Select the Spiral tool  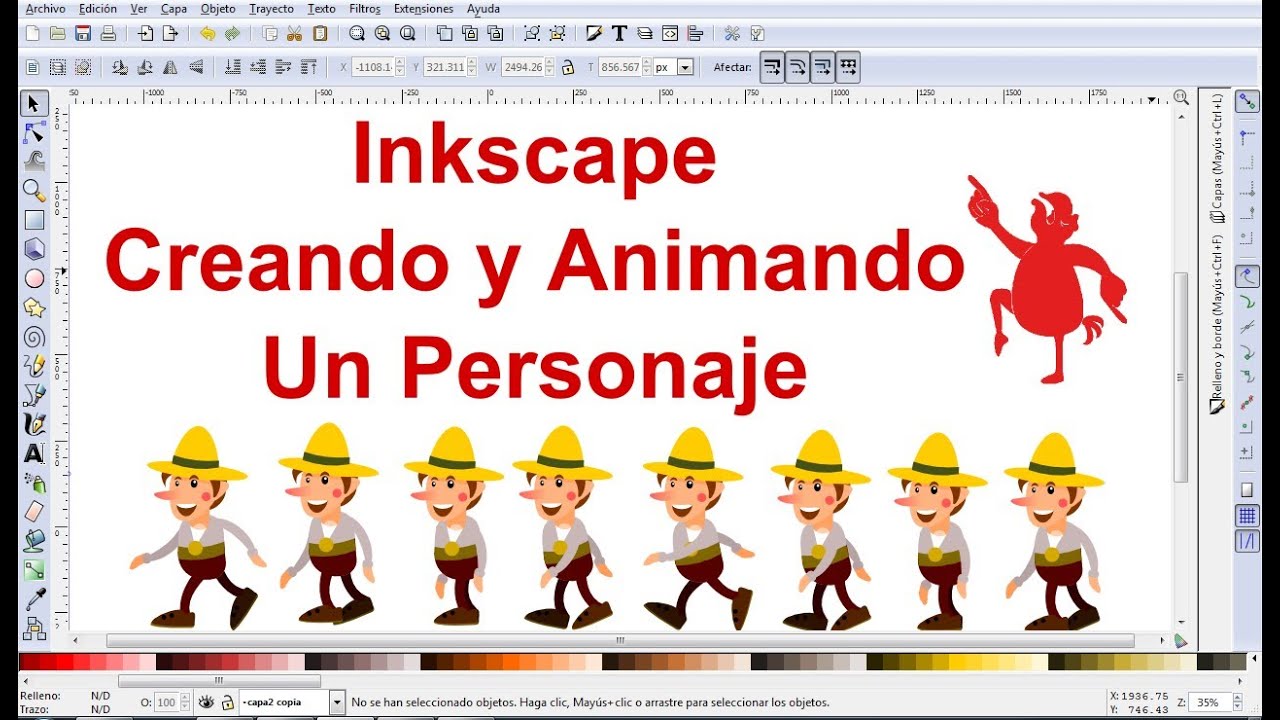coord(34,337)
